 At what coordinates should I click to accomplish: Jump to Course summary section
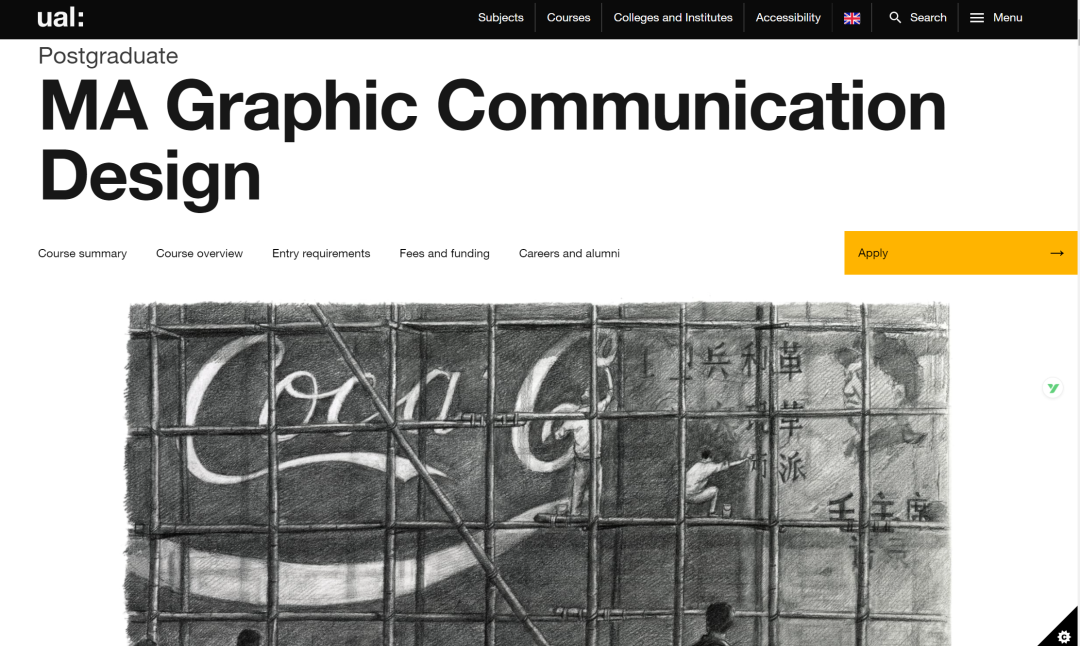pyautogui.click(x=83, y=253)
